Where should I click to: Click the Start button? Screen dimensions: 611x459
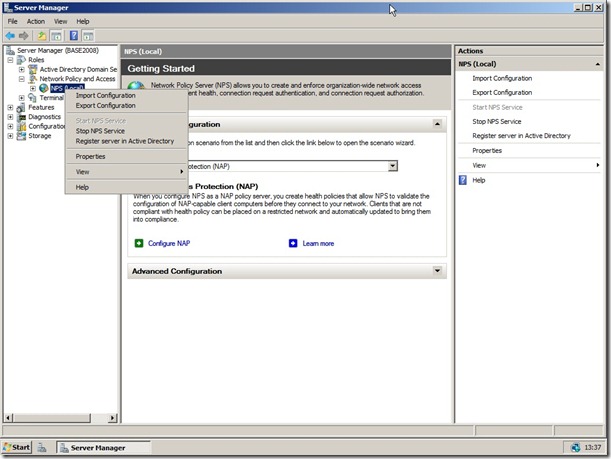pos(16,447)
